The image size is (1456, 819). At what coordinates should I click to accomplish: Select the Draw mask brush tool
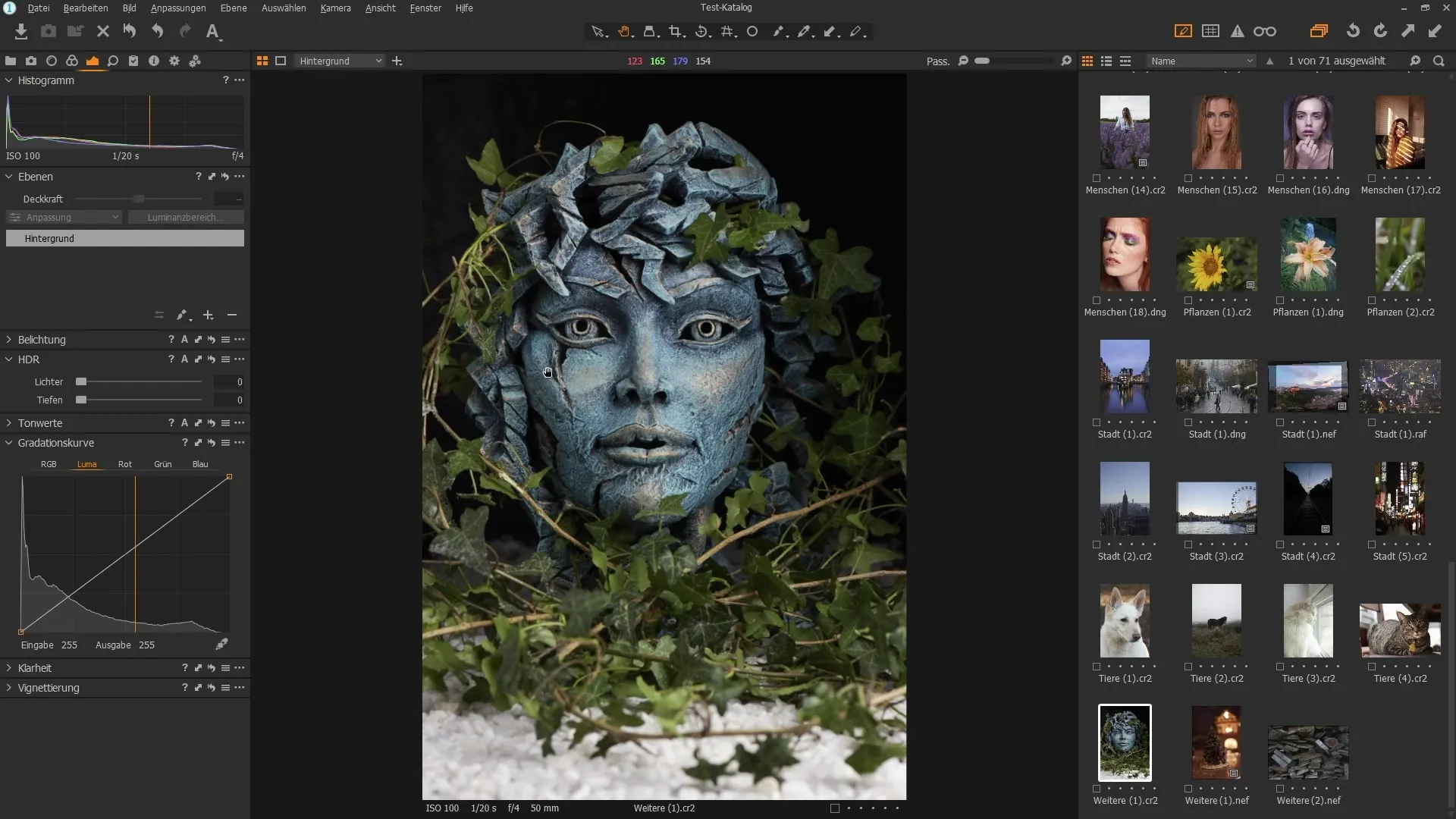coord(779,31)
